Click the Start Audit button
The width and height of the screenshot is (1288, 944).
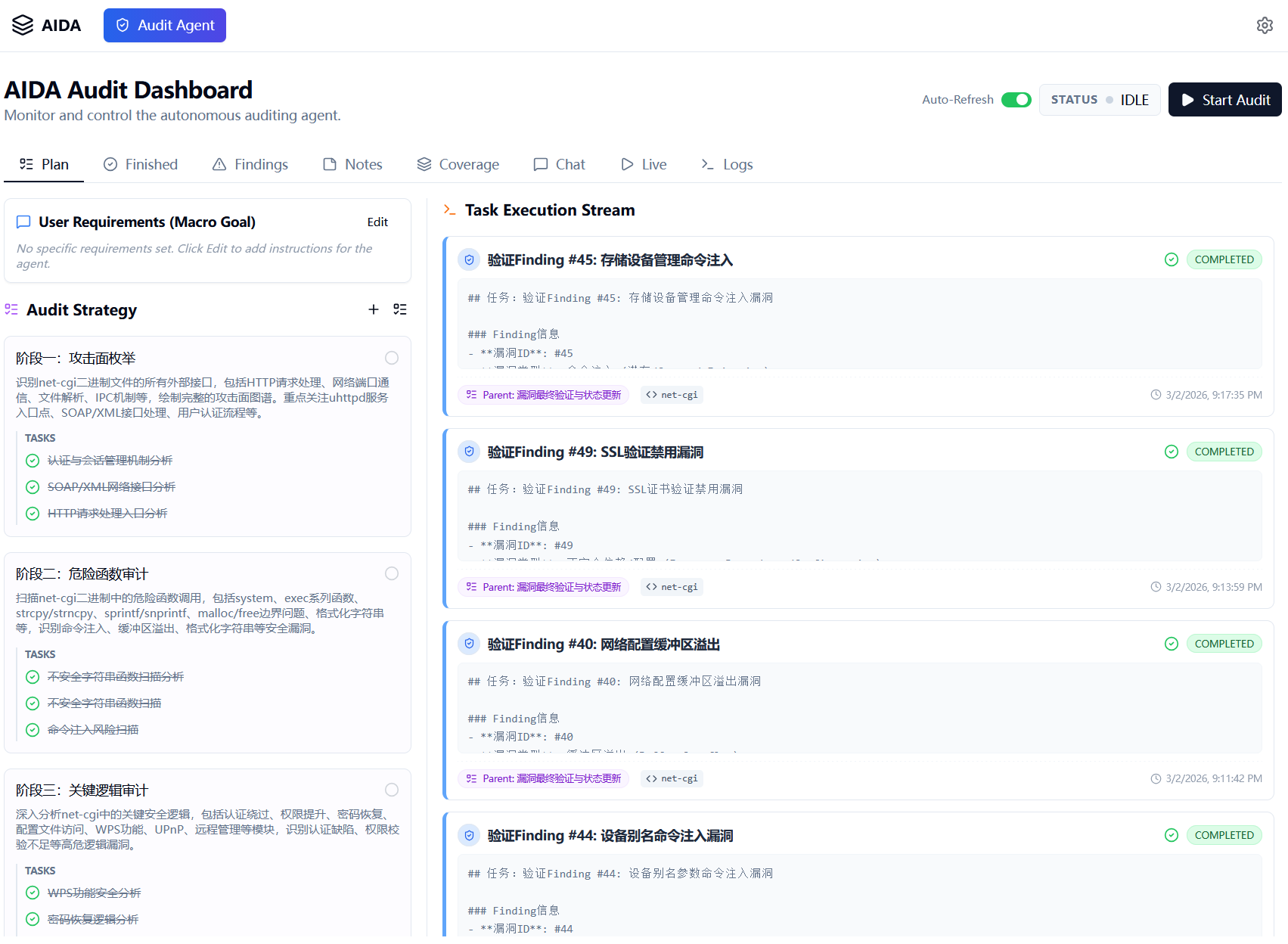[x=1225, y=100]
